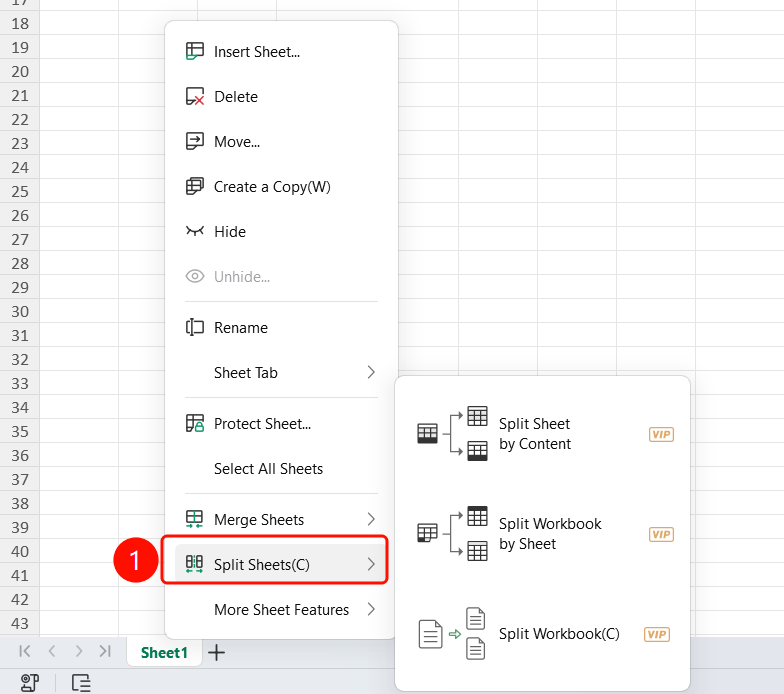Click the VIP badge beside Split Sheet by Content
The width and height of the screenshot is (784, 694).
(661, 434)
